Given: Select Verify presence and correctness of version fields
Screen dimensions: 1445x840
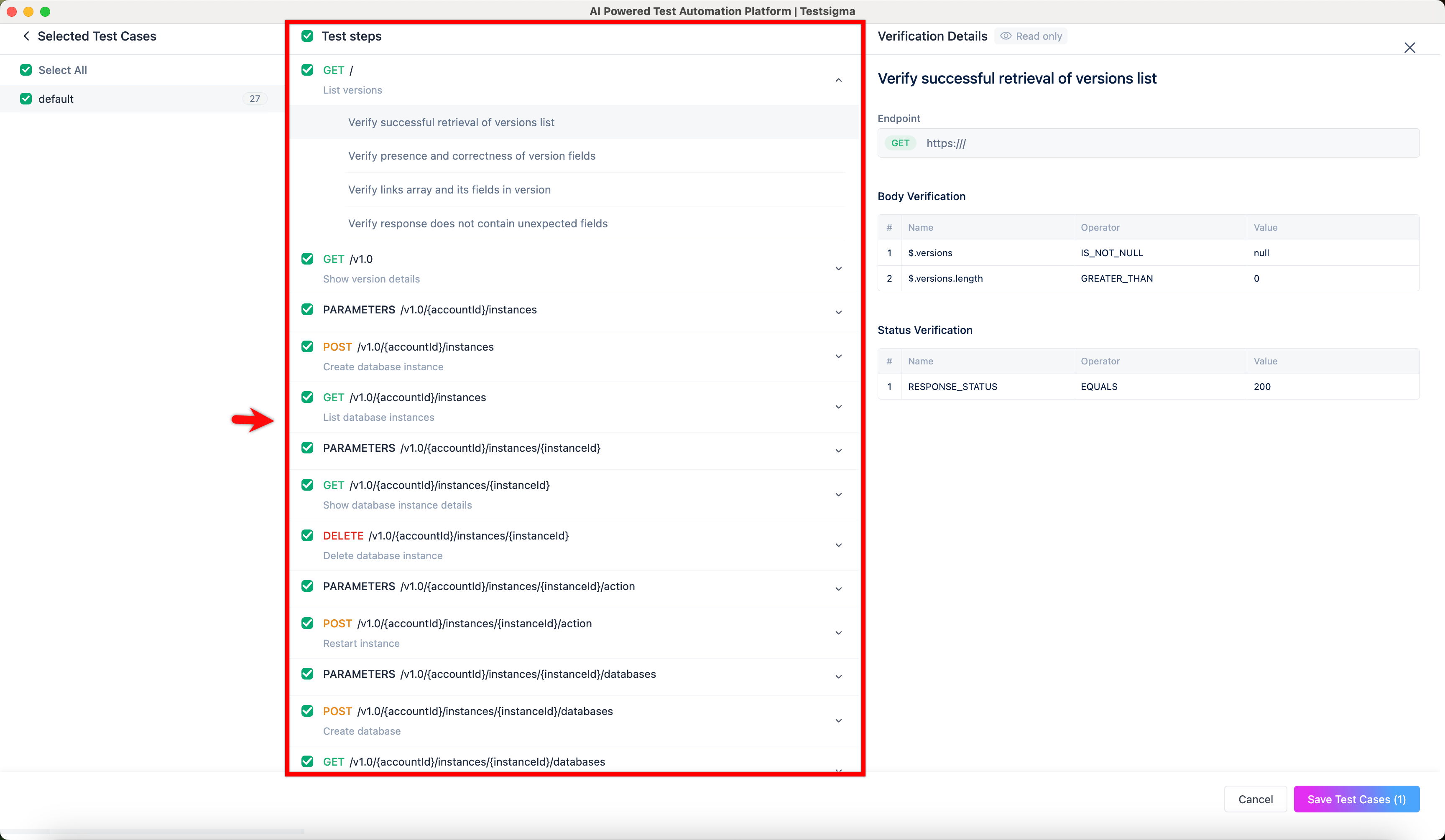Looking at the screenshot, I should click(x=471, y=156).
